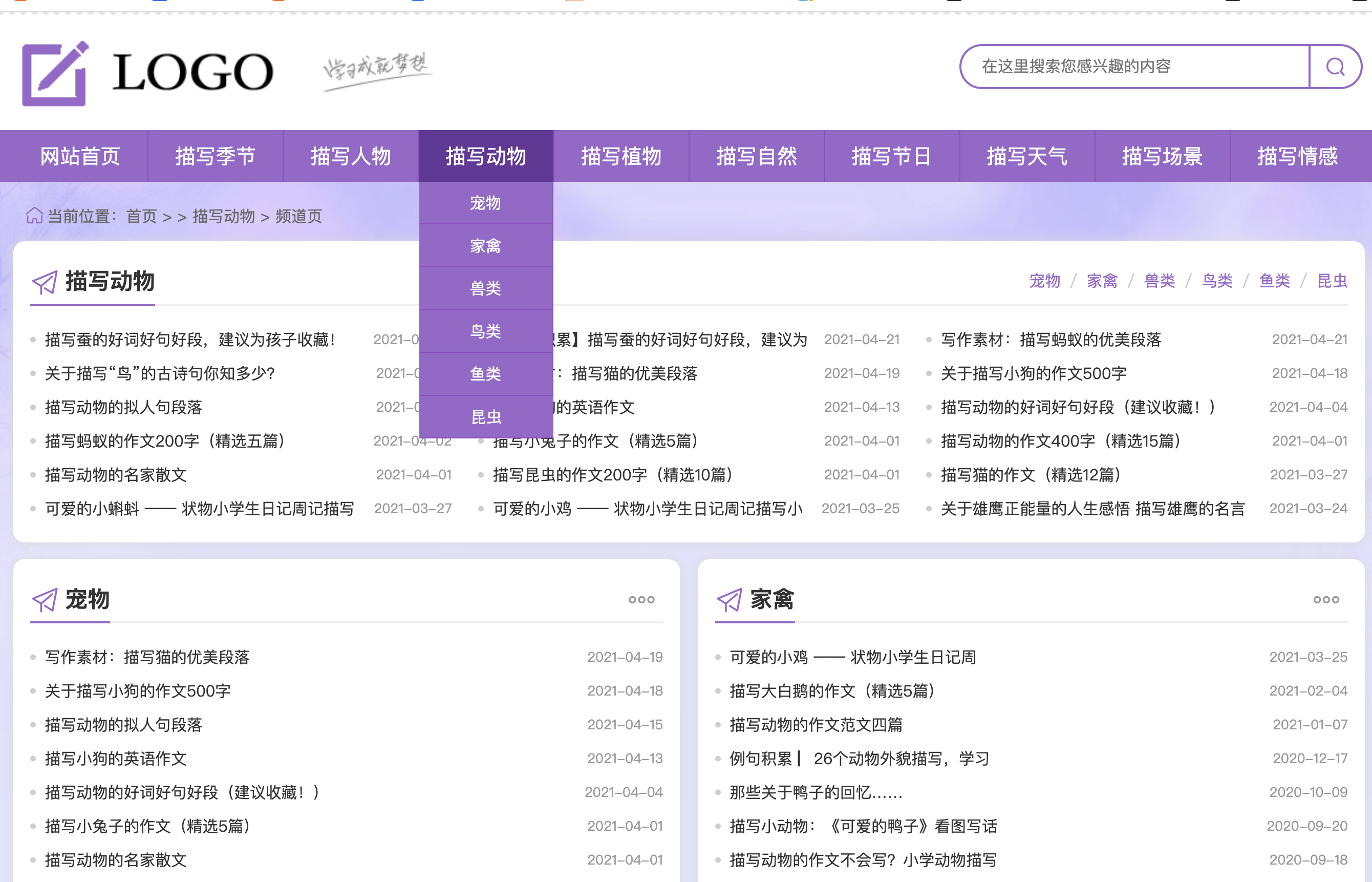Viewport: 1372px width, 882px height.
Task: Open 描写动物的作文范文四篇
Action: coord(816,724)
